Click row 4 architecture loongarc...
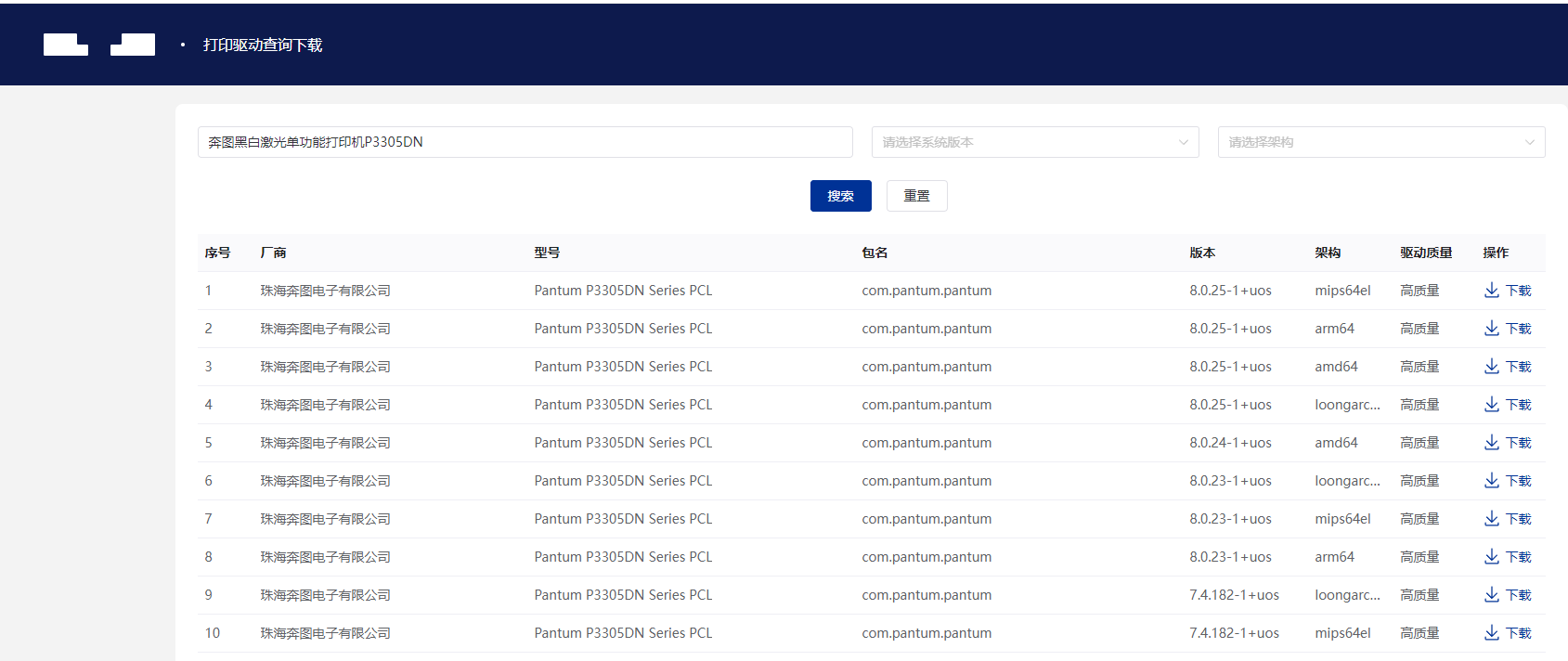Image resolution: width=1568 pixels, height=661 pixels. point(1347,405)
